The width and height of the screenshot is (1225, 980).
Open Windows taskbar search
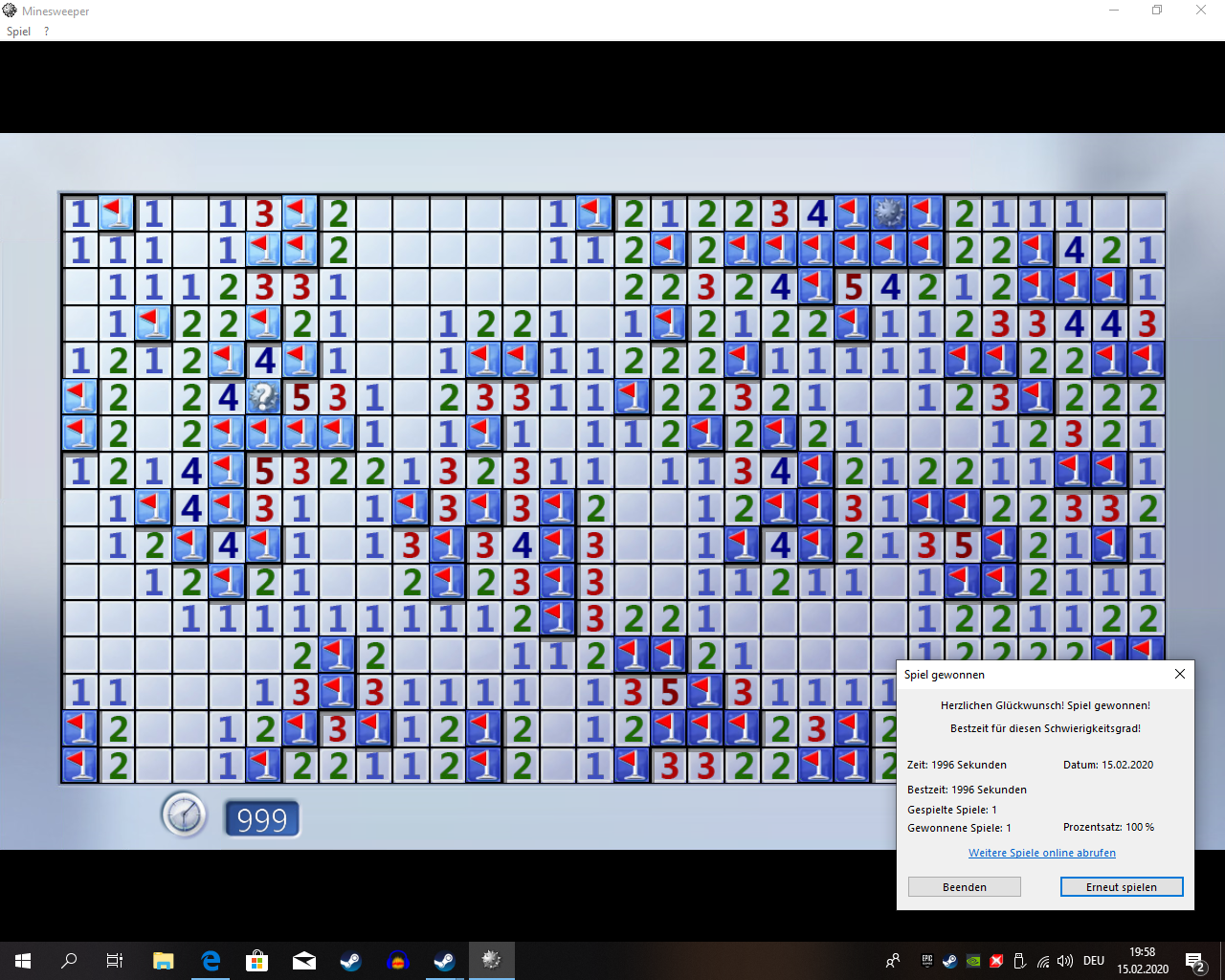pos(69,961)
